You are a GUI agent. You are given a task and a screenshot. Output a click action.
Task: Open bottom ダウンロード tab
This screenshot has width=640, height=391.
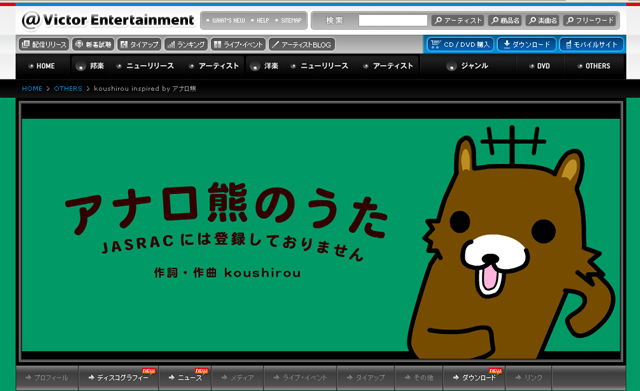tap(474, 378)
